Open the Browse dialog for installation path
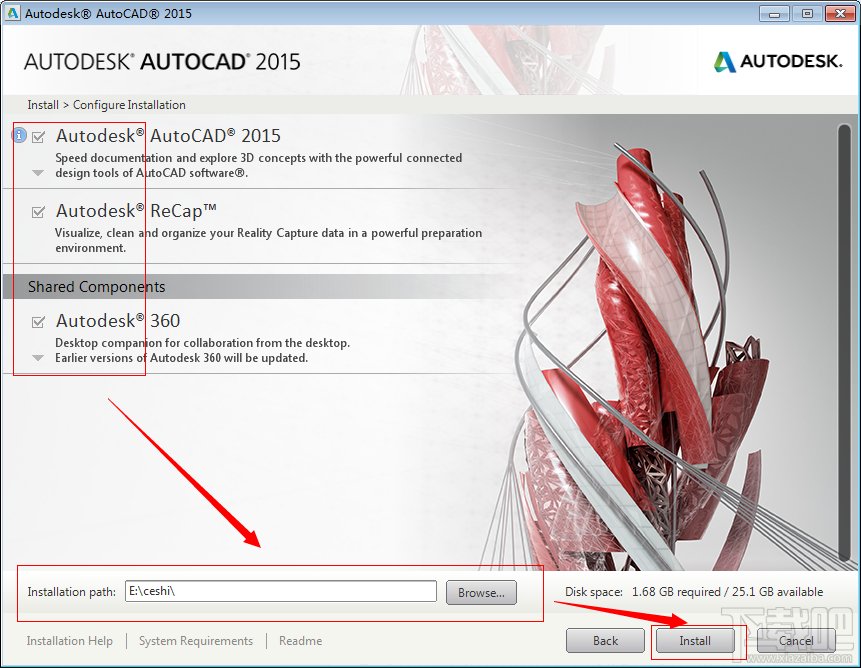Image resolution: width=861 pixels, height=668 pixels. (480, 591)
